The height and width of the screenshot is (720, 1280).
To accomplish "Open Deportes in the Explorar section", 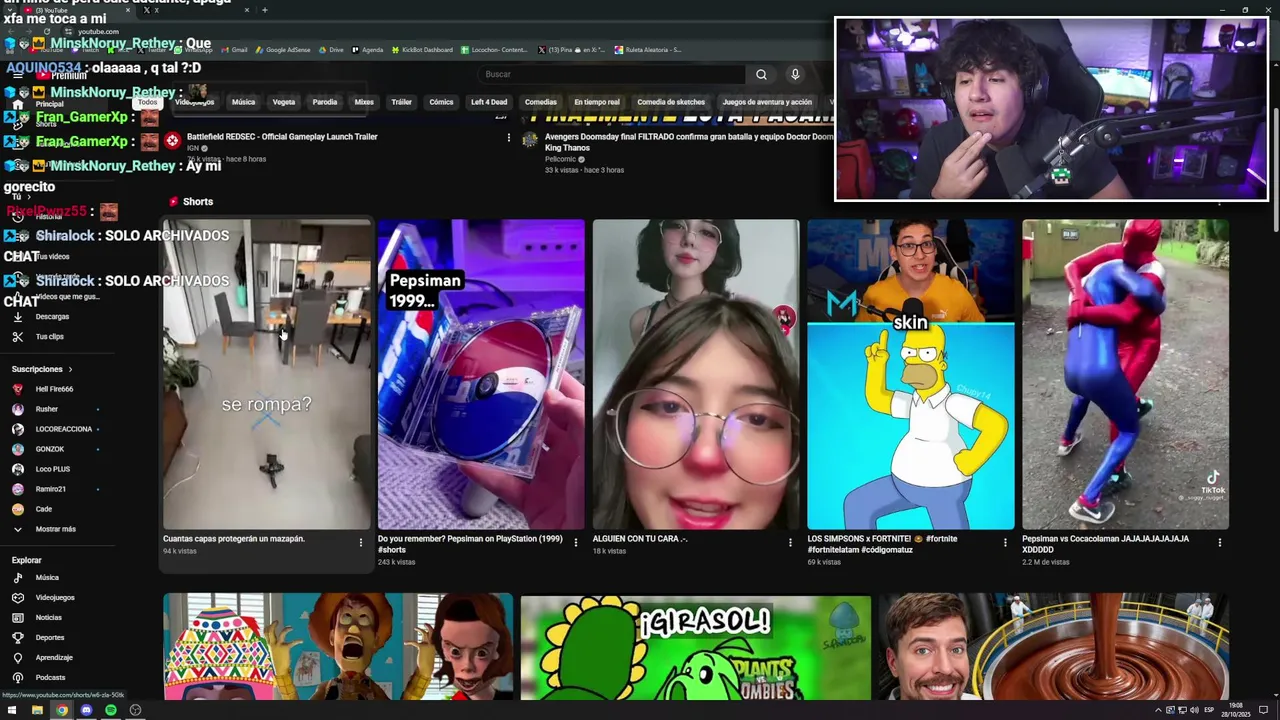I will point(38,638).
